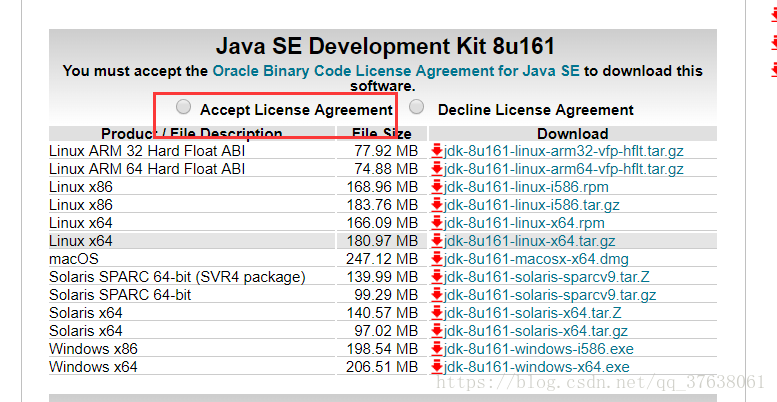
Task: Click download arrow icon beside linux-x64.rpm
Action: (437, 223)
